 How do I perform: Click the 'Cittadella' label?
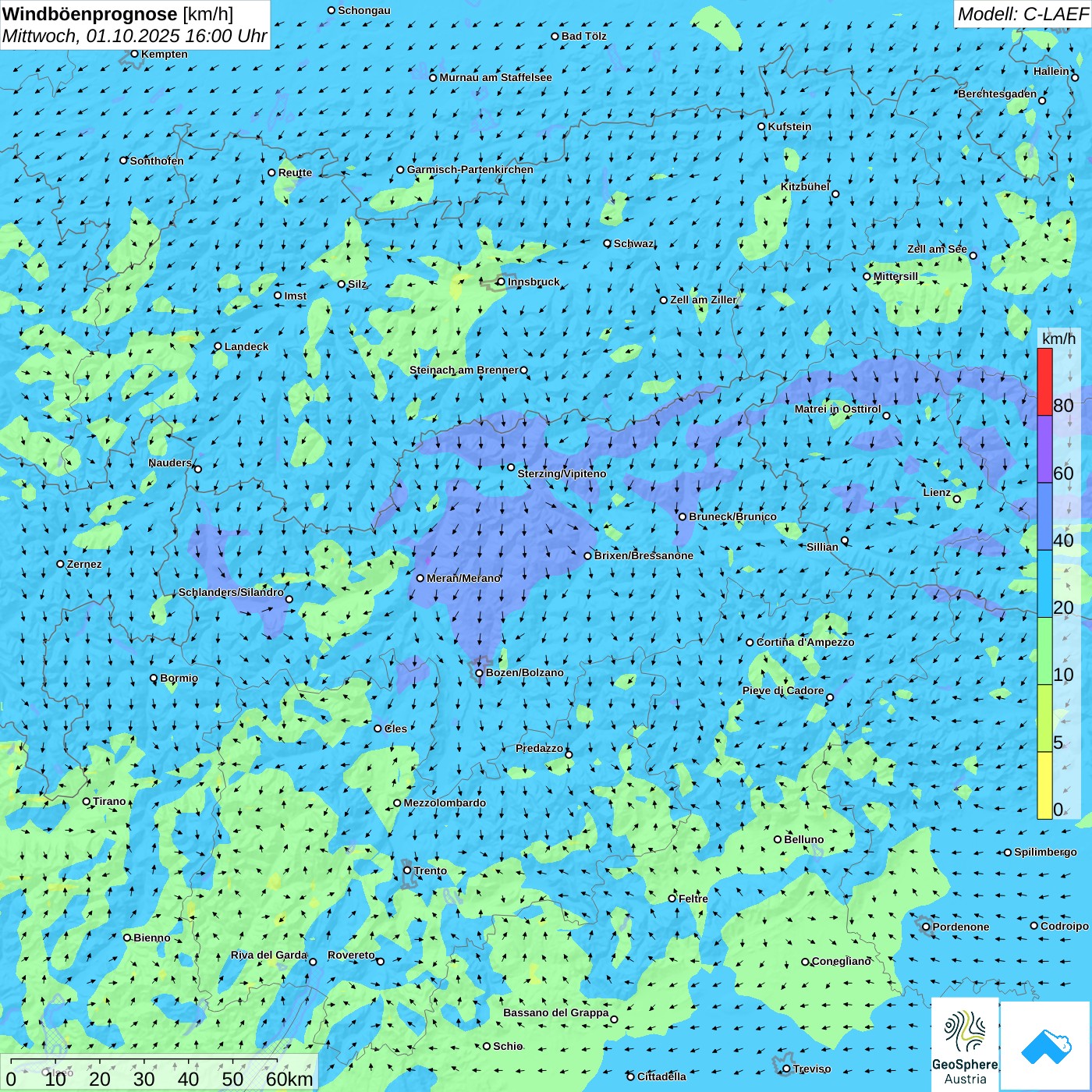(661, 1076)
